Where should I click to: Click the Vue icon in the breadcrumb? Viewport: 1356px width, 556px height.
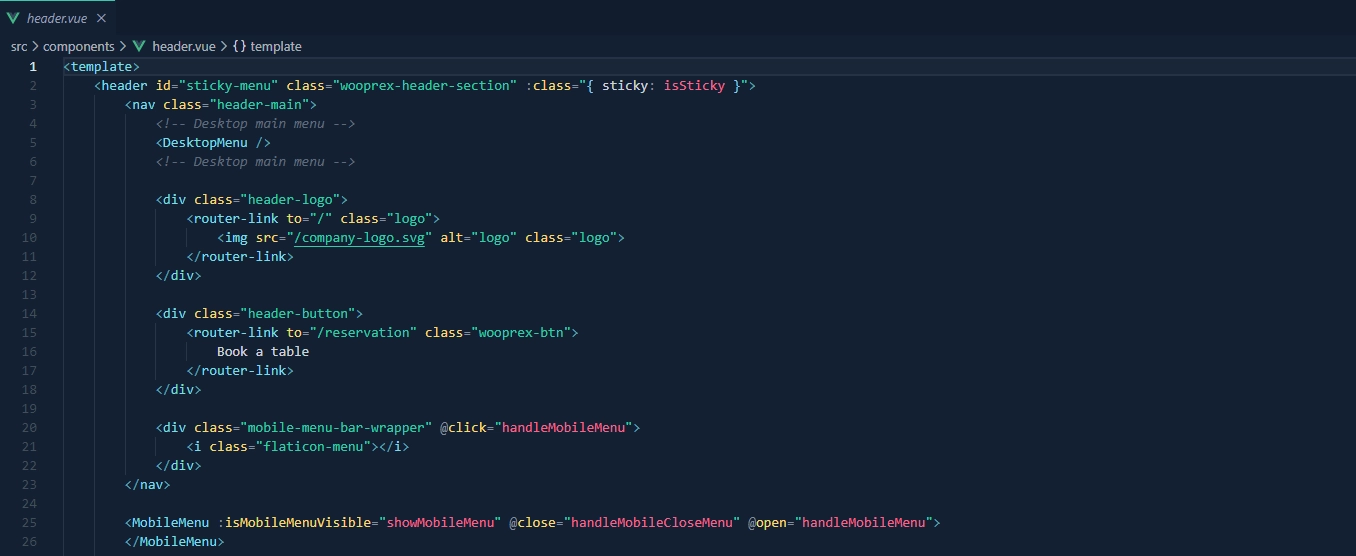pos(139,46)
